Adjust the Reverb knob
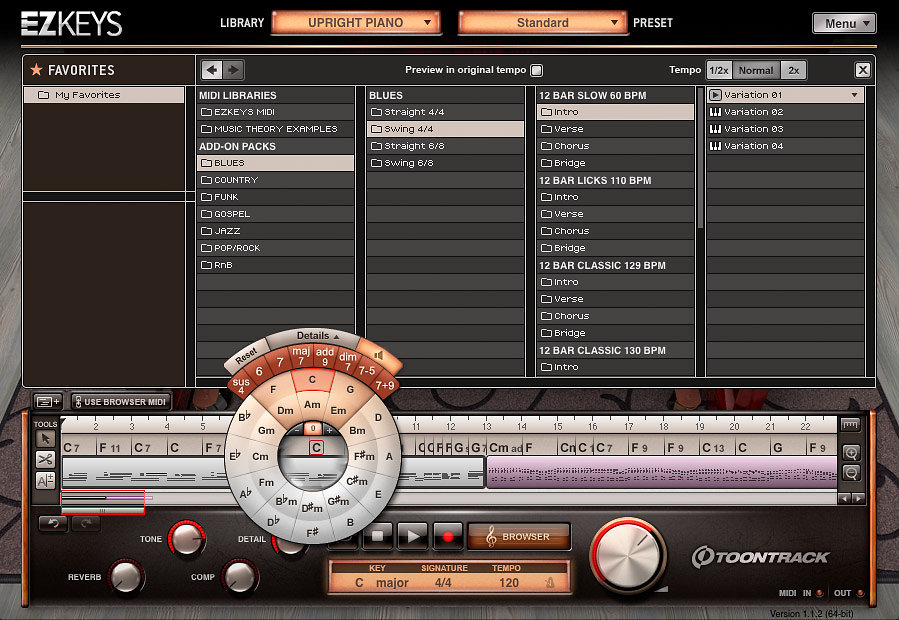 [x=126, y=576]
